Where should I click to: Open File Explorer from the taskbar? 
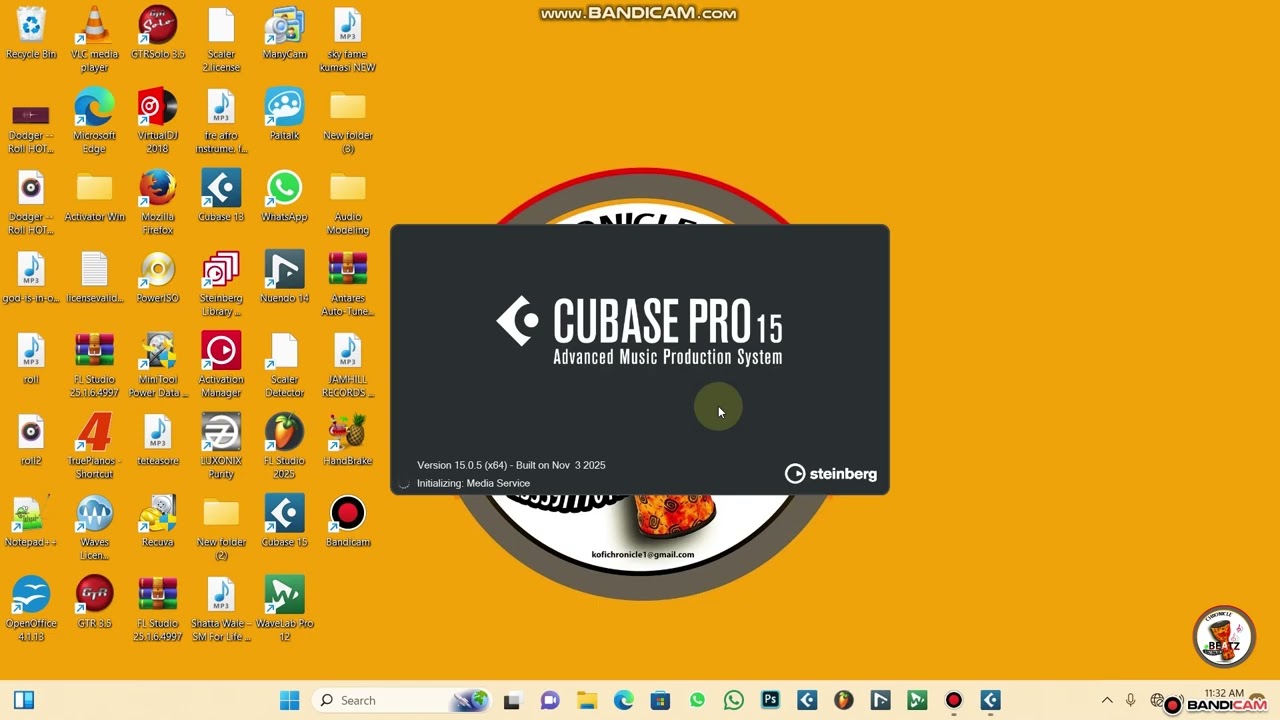[x=586, y=700]
